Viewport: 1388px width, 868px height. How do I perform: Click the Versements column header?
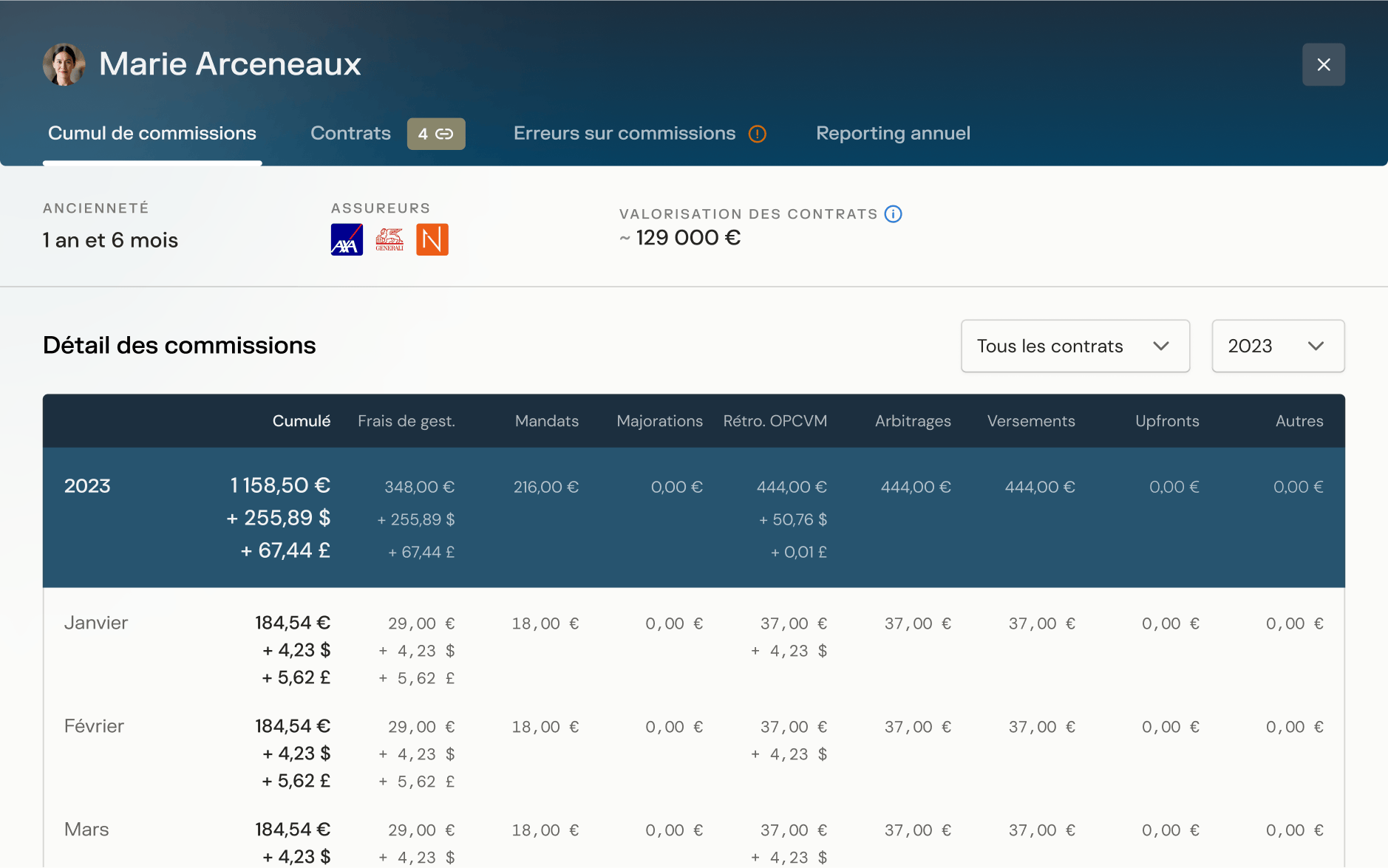tap(1031, 421)
